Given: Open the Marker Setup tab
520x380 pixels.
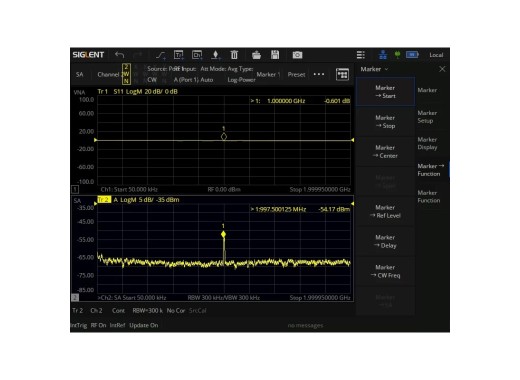Looking at the screenshot, I should click(427, 117).
